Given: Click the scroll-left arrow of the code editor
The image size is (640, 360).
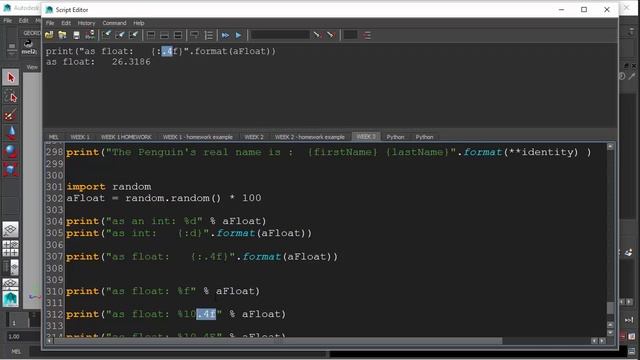Looking at the screenshot, I should (x=49, y=340).
